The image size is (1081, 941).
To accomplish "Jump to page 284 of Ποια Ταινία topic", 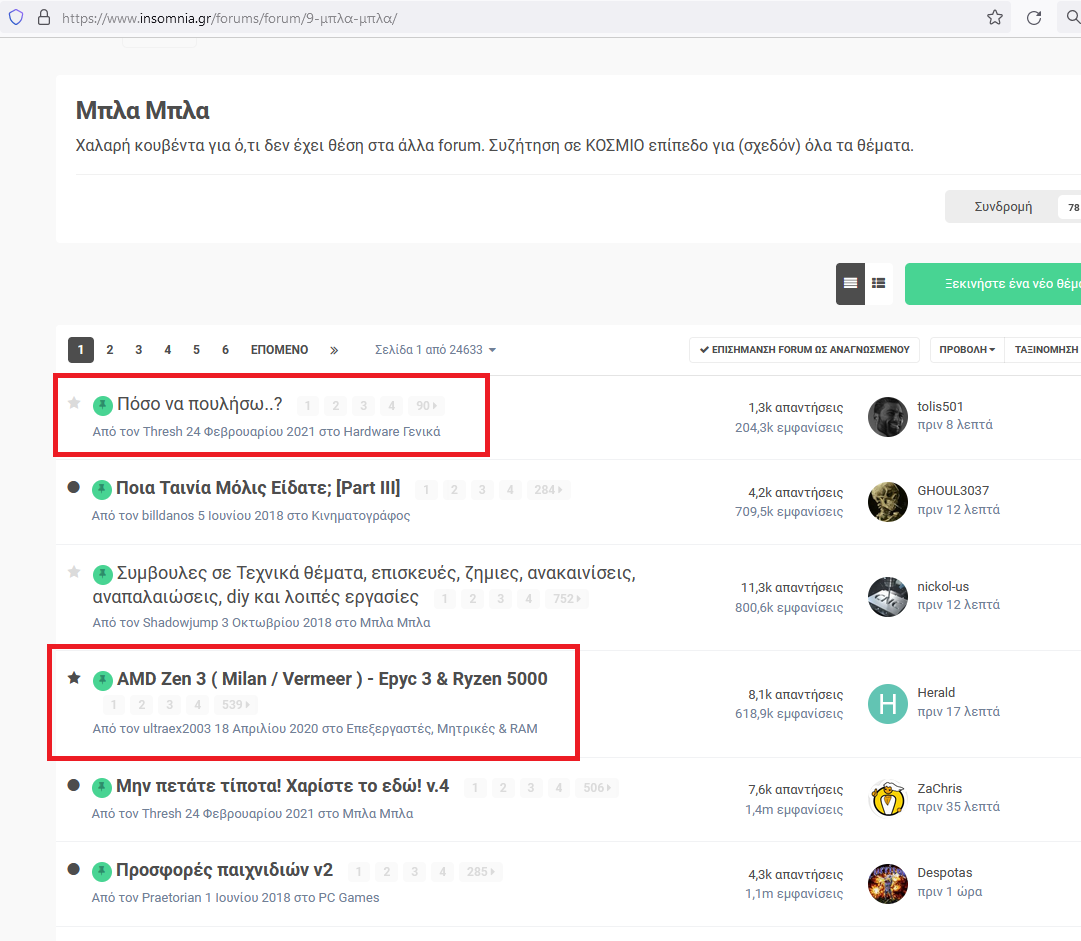I will point(548,489).
